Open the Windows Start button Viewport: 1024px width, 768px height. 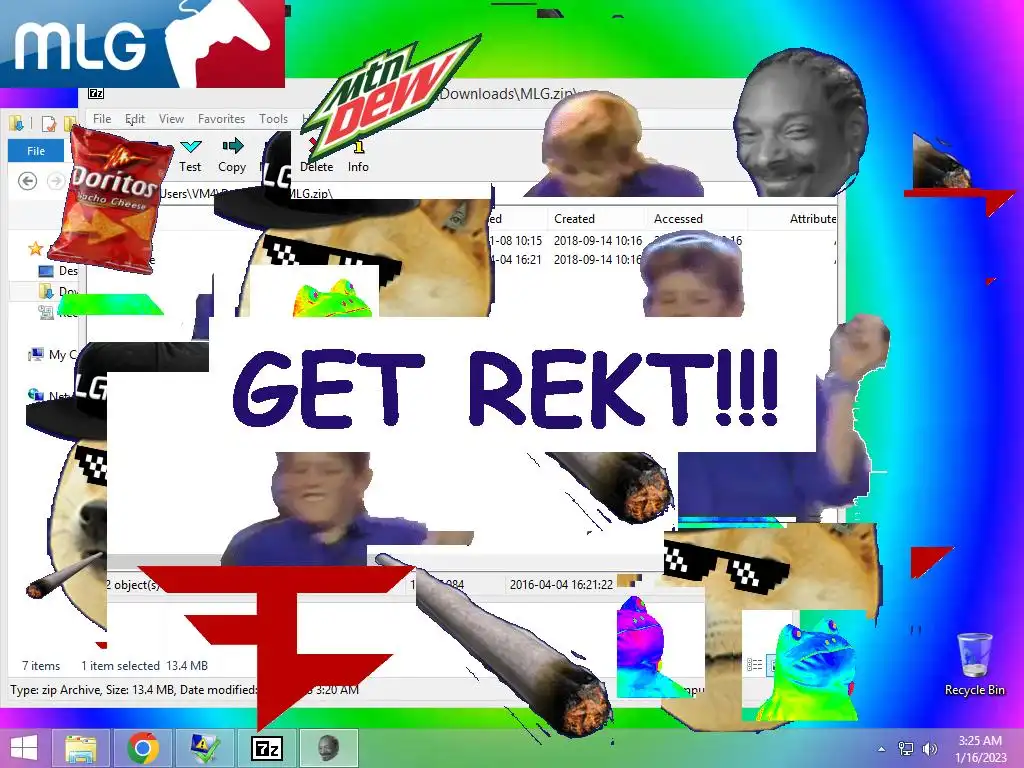pyautogui.click(x=24, y=748)
